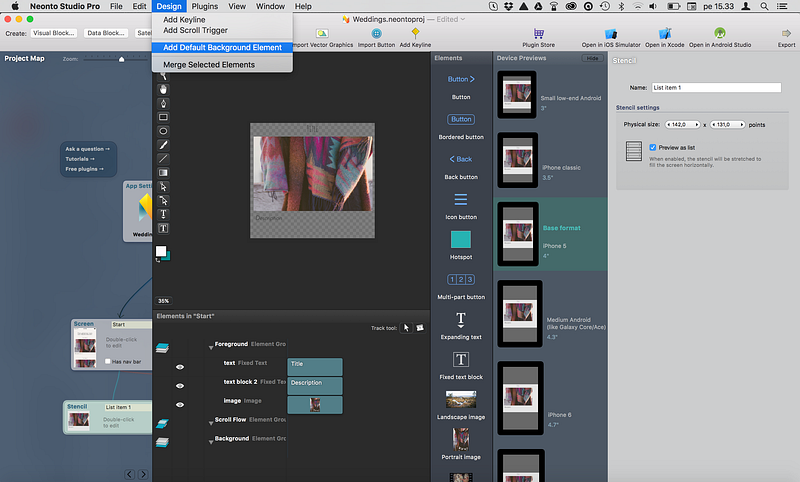Toggle the Has nav bar checkbox
Screen dimensions: 800x482
[108, 361]
